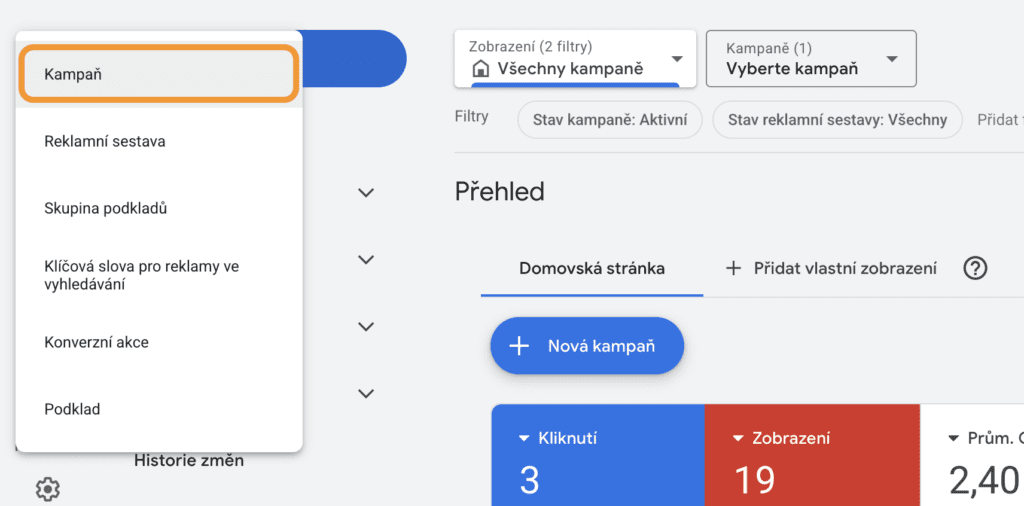Expand the first sidebar chevron section
The height and width of the screenshot is (506, 1024).
click(366, 193)
